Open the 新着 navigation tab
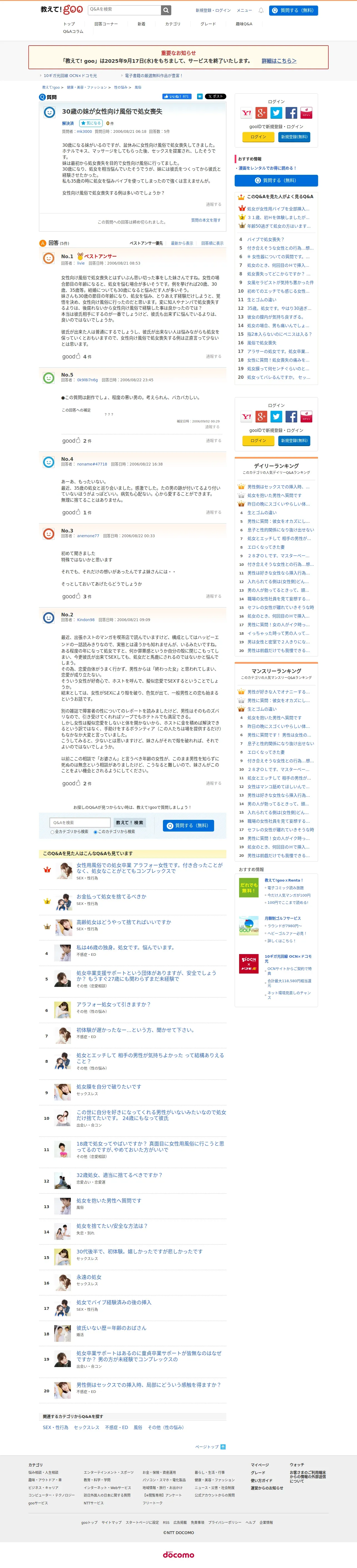357x1568 pixels. point(141,24)
